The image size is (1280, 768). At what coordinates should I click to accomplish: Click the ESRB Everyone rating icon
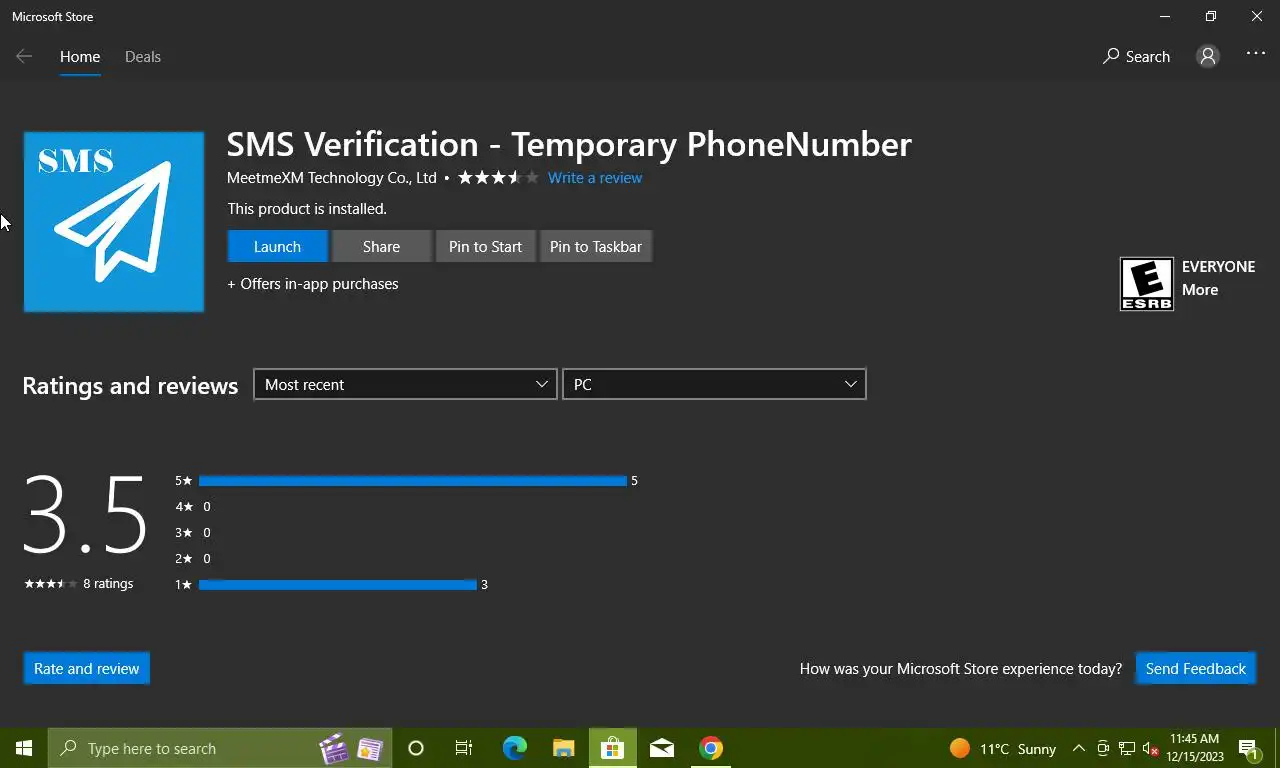[x=1146, y=284]
